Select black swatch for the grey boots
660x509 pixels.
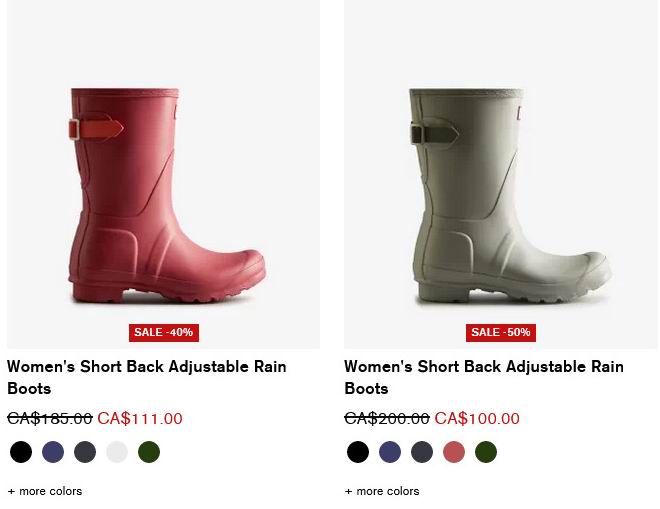coord(358,452)
